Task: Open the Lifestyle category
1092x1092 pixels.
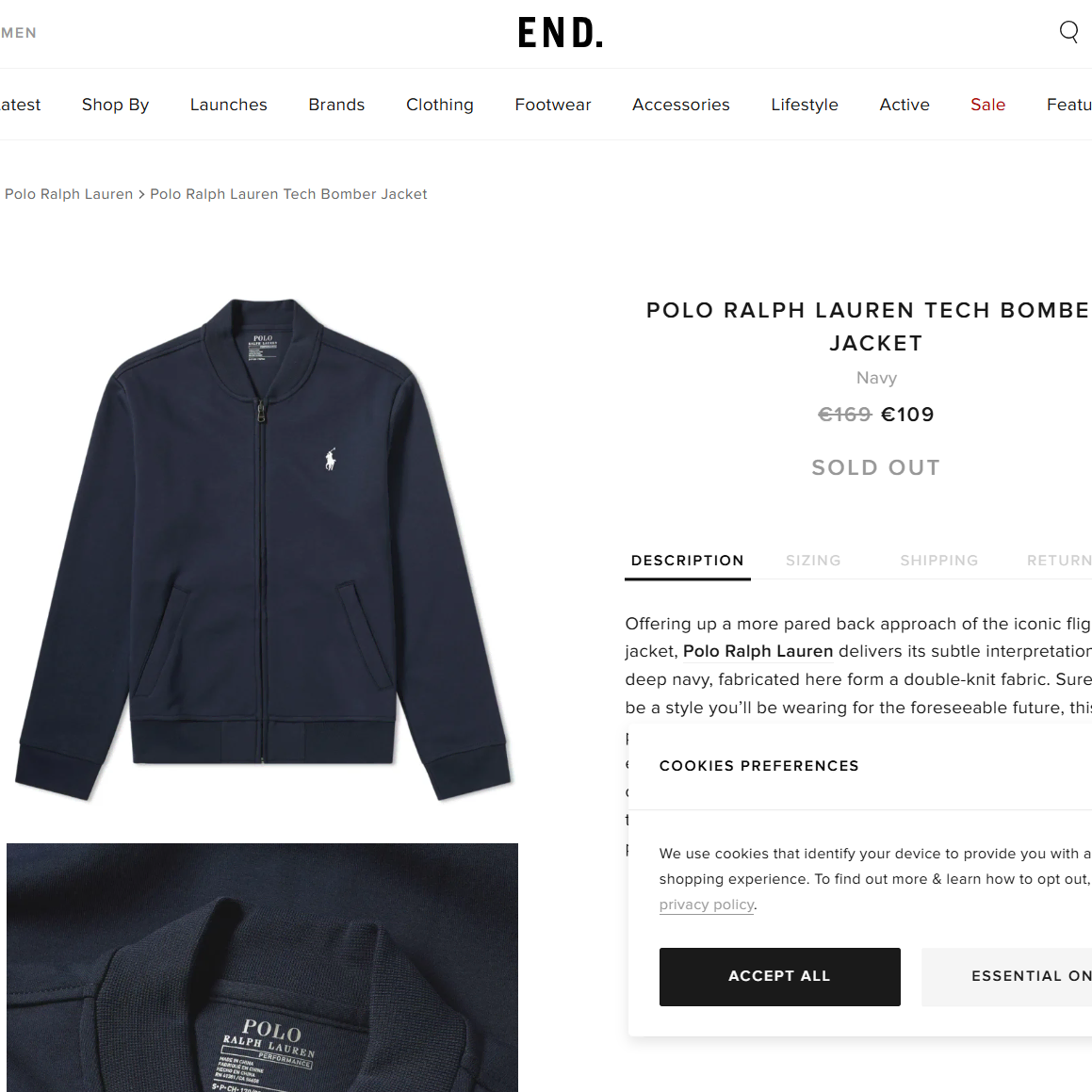Action: (805, 105)
